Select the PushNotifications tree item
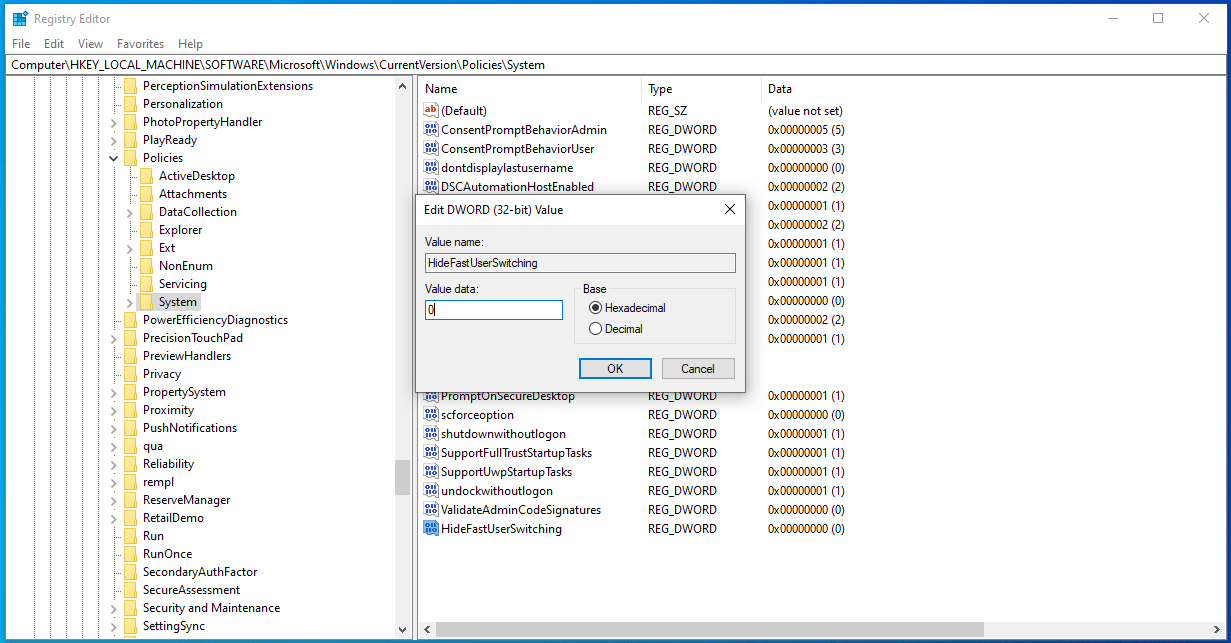The width and height of the screenshot is (1231, 643). tap(190, 428)
